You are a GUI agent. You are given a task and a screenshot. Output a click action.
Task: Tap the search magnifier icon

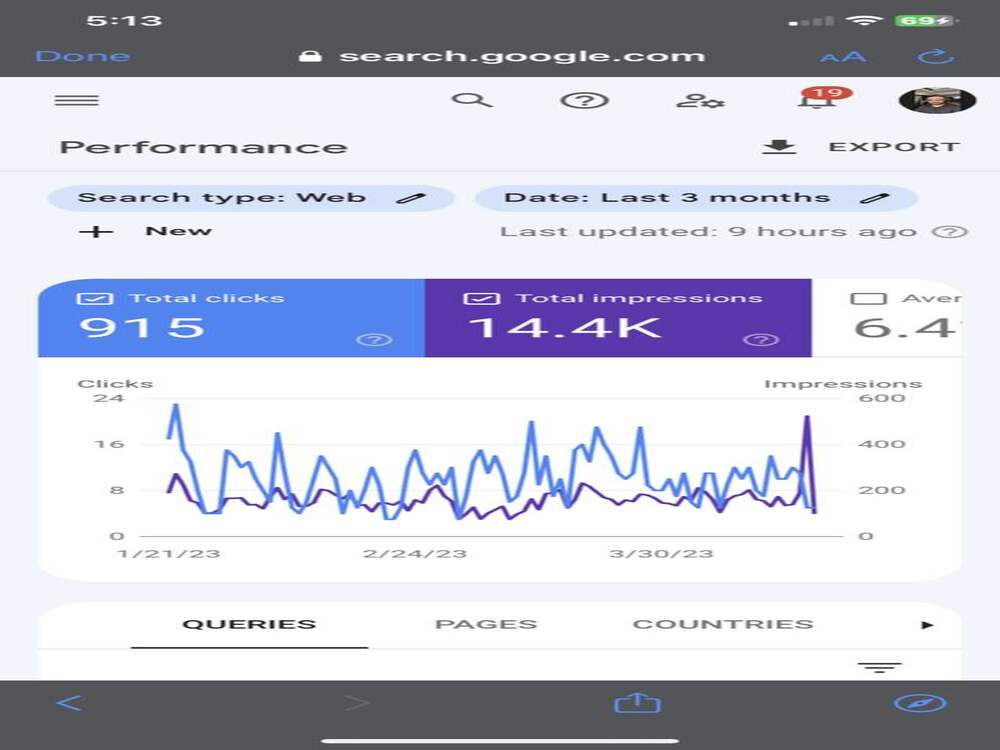coord(471,100)
